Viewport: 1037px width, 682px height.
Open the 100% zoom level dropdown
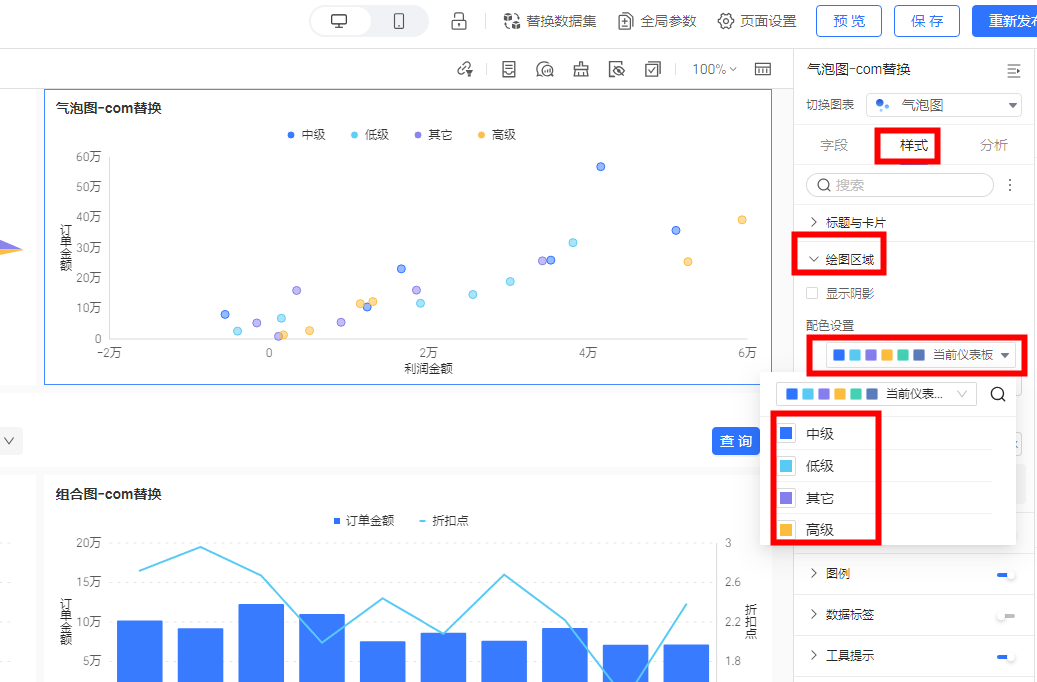(x=714, y=69)
